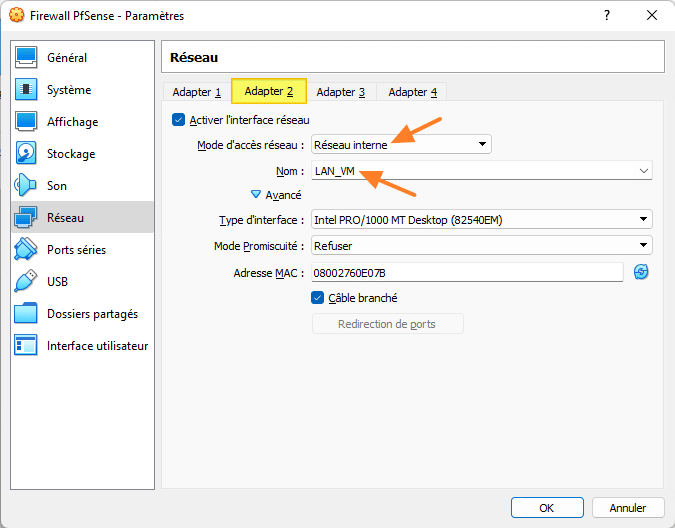Open Dossiers partagés folder icon

pyautogui.click(x=27, y=314)
